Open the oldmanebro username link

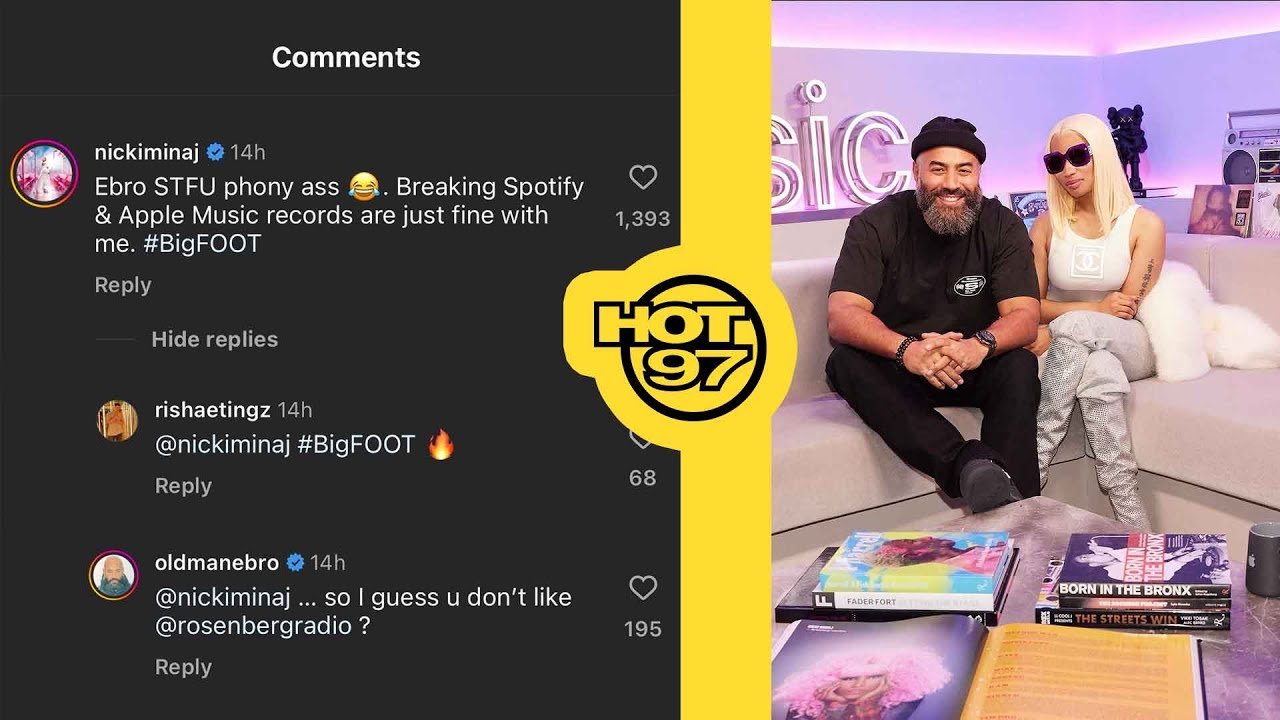(x=217, y=562)
